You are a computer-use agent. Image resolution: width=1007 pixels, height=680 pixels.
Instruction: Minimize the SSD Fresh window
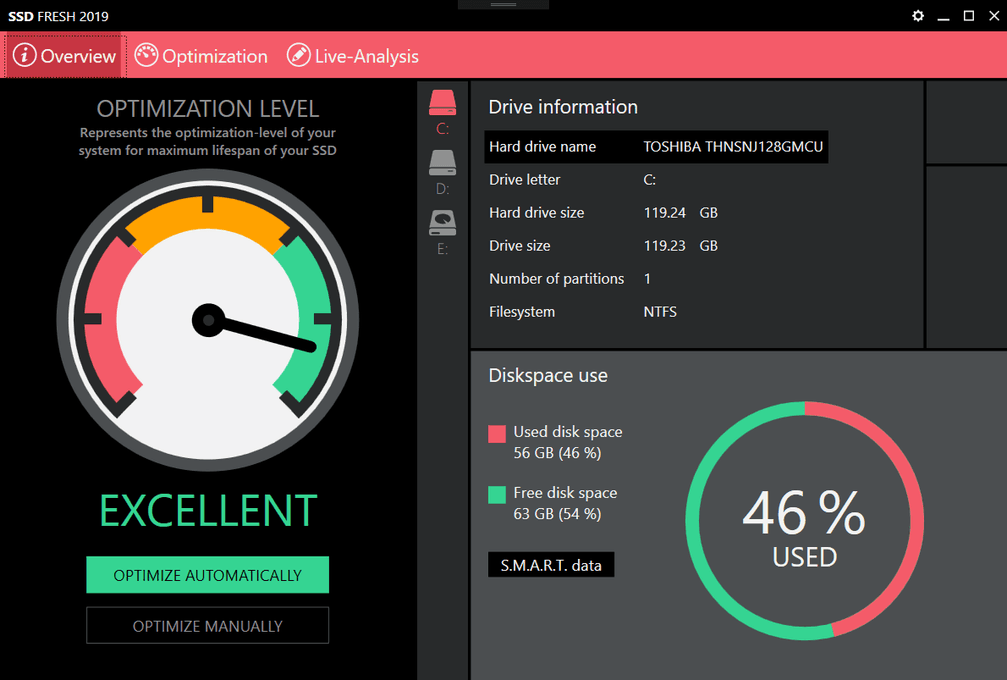[x=944, y=16]
